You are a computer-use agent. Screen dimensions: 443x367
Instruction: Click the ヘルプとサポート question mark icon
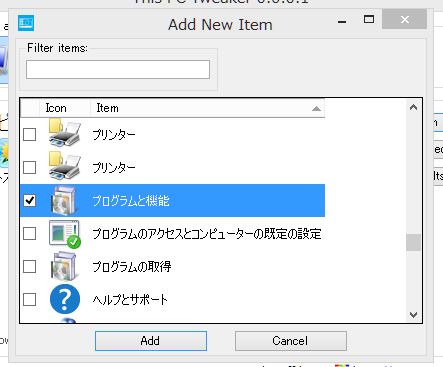65,299
